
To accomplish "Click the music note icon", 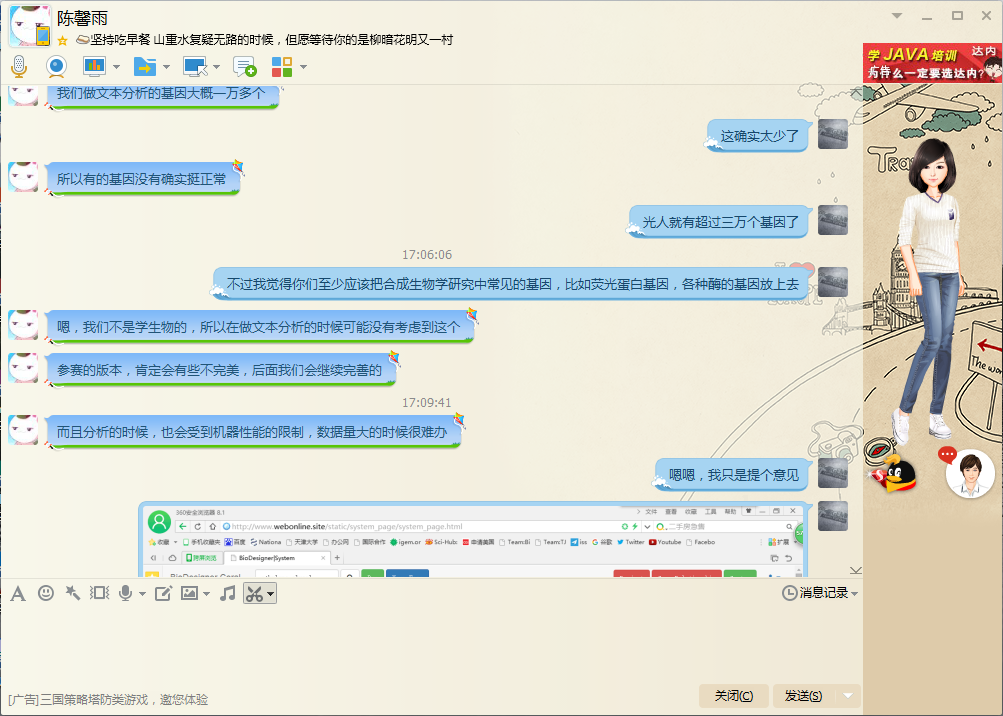I will click(x=227, y=593).
